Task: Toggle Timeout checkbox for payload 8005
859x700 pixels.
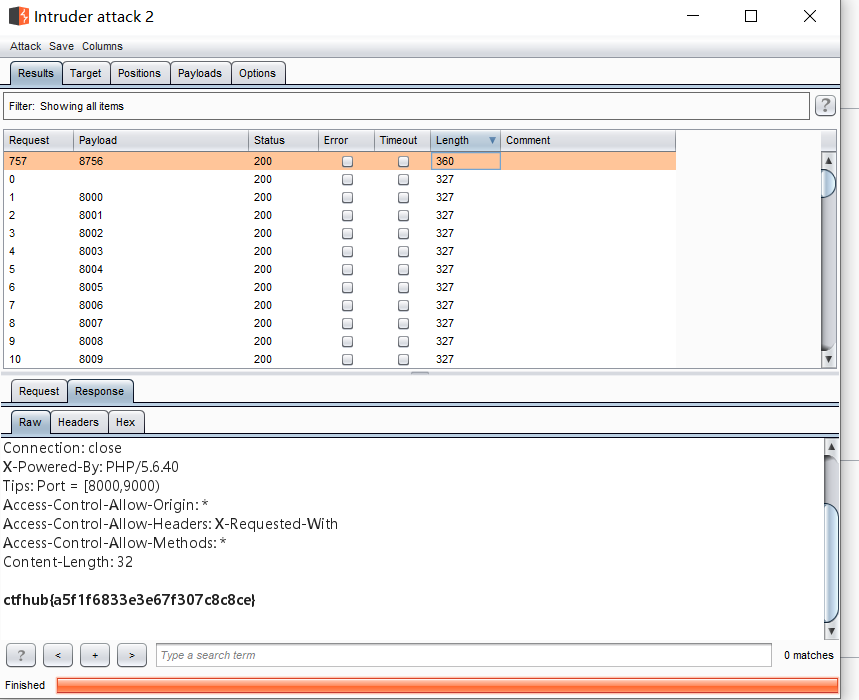Action: click(403, 288)
